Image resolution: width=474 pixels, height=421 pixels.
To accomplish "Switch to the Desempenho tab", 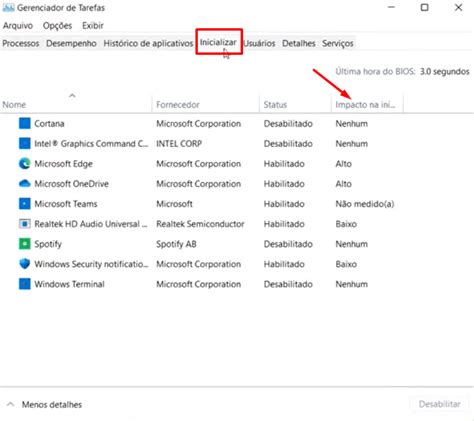I will point(71,43).
